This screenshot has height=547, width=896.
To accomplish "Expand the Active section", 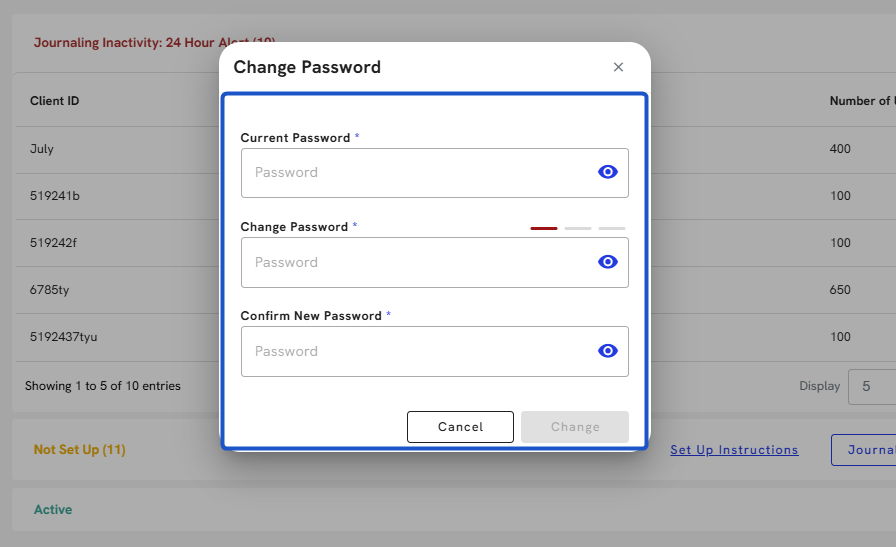I will point(53,510).
